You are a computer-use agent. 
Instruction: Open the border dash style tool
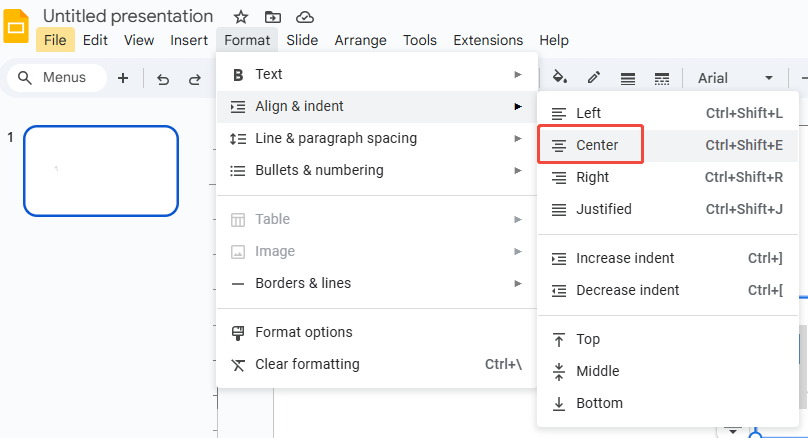tap(661, 78)
